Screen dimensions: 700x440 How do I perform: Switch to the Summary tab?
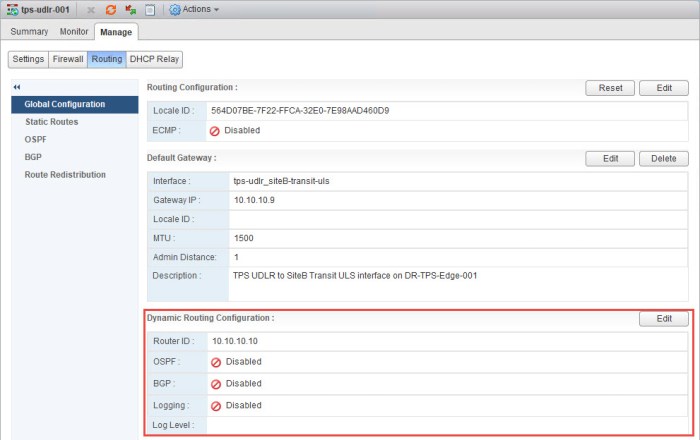(x=29, y=32)
